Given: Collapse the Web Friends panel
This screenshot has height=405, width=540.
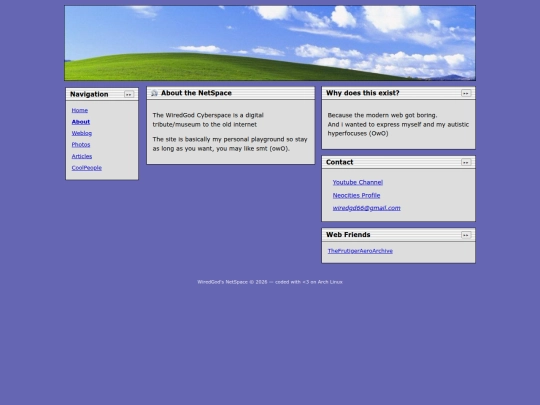Looking at the screenshot, I should [x=466, y=235].
